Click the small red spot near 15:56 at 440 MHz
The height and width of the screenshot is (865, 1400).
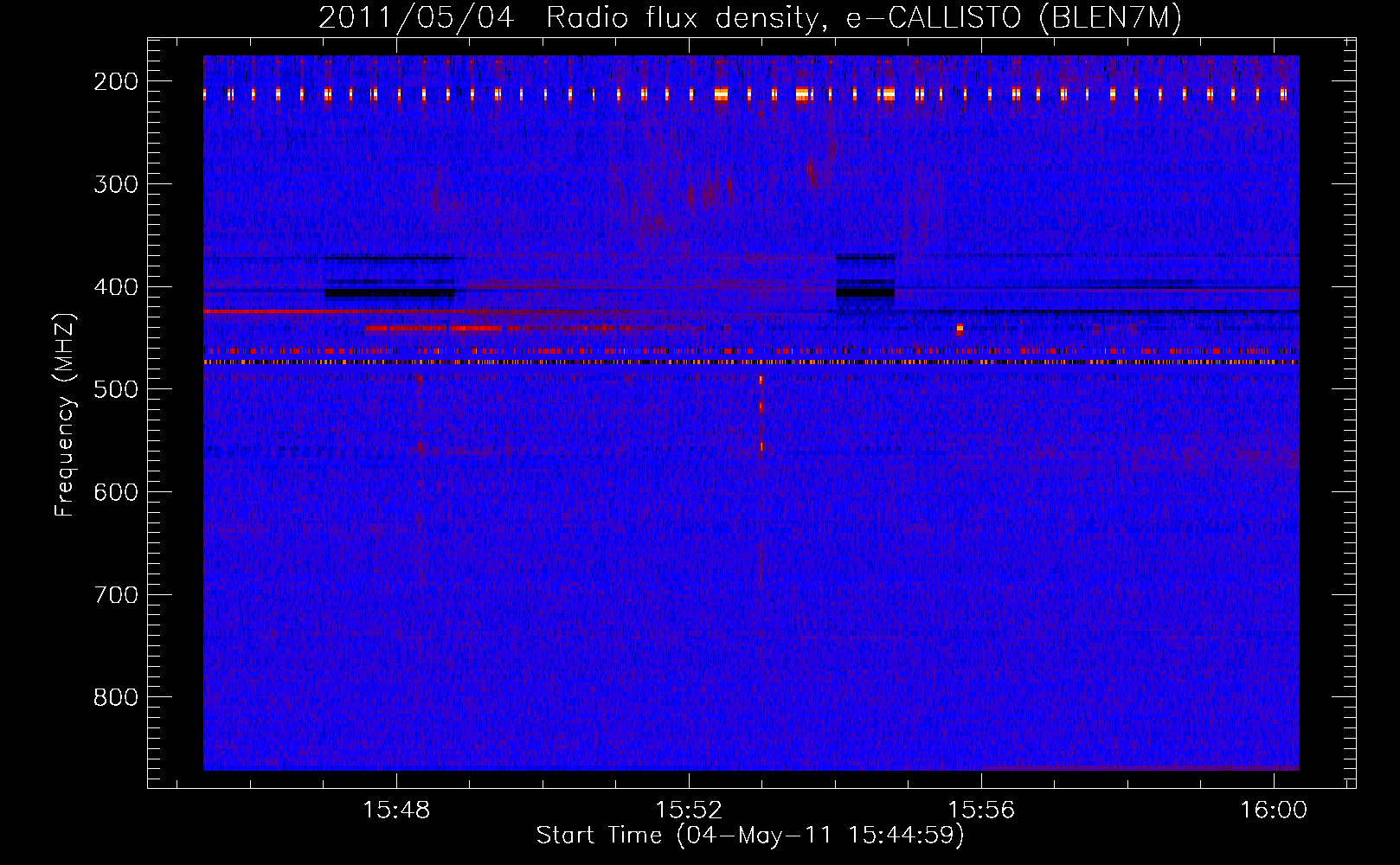coord(960,330)
